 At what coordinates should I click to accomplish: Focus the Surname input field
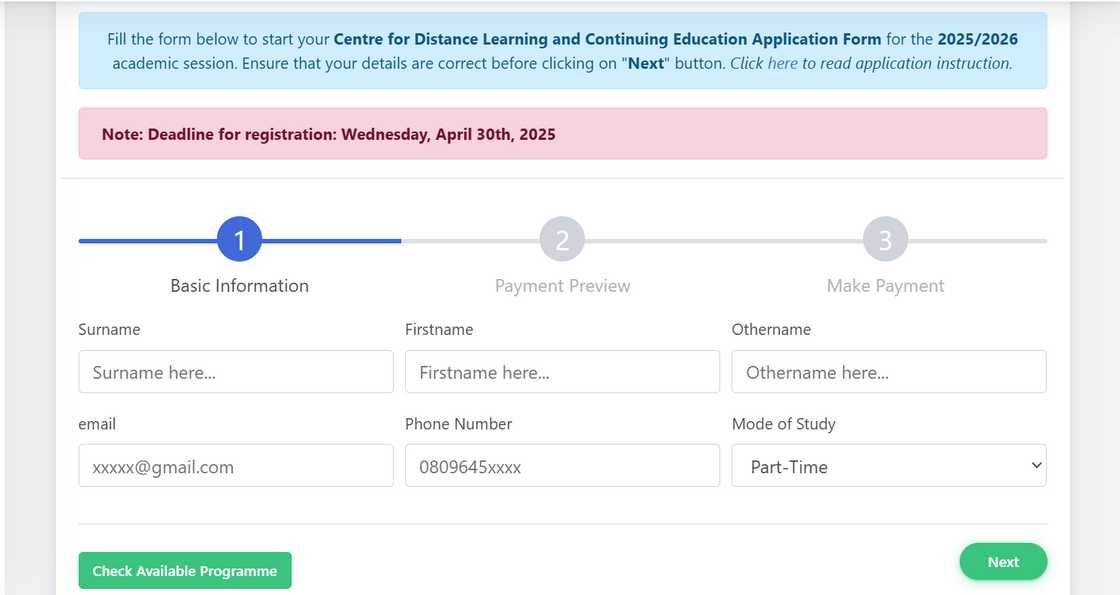pos(236,372)
